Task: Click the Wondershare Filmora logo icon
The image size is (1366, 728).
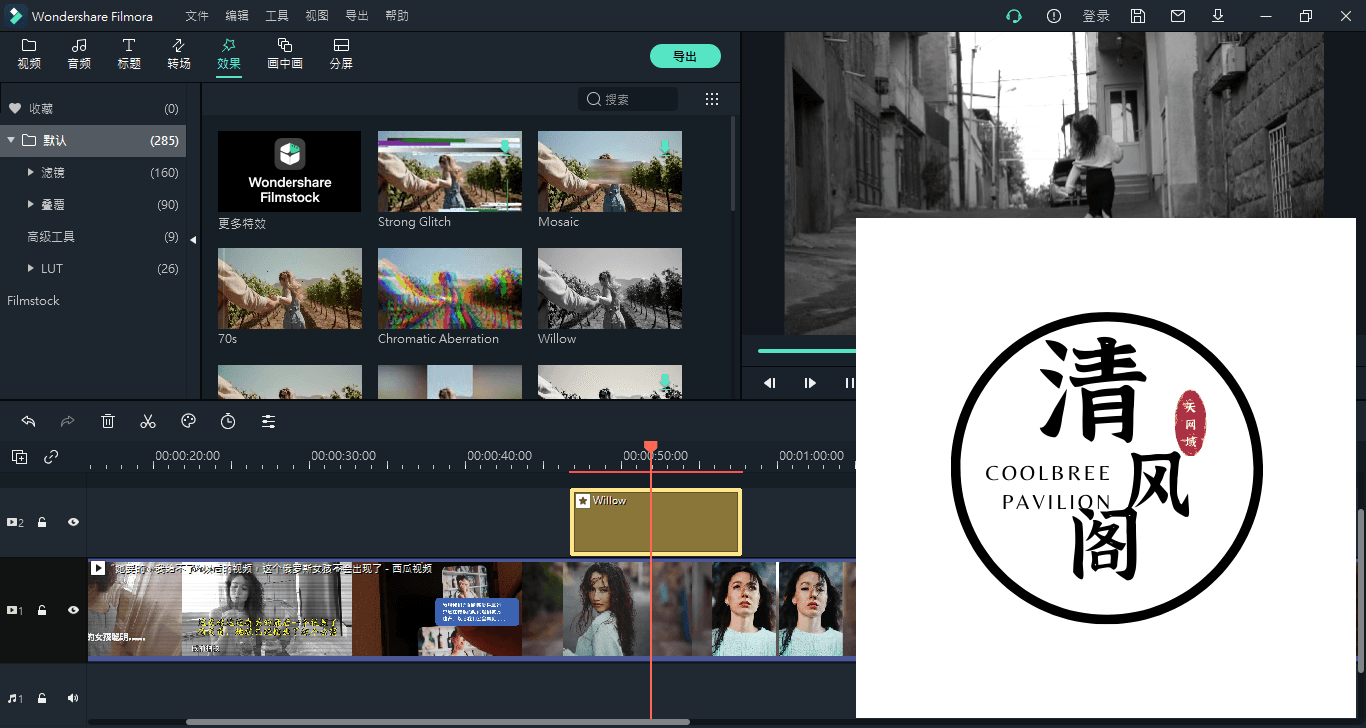Action: pos(15,16)
